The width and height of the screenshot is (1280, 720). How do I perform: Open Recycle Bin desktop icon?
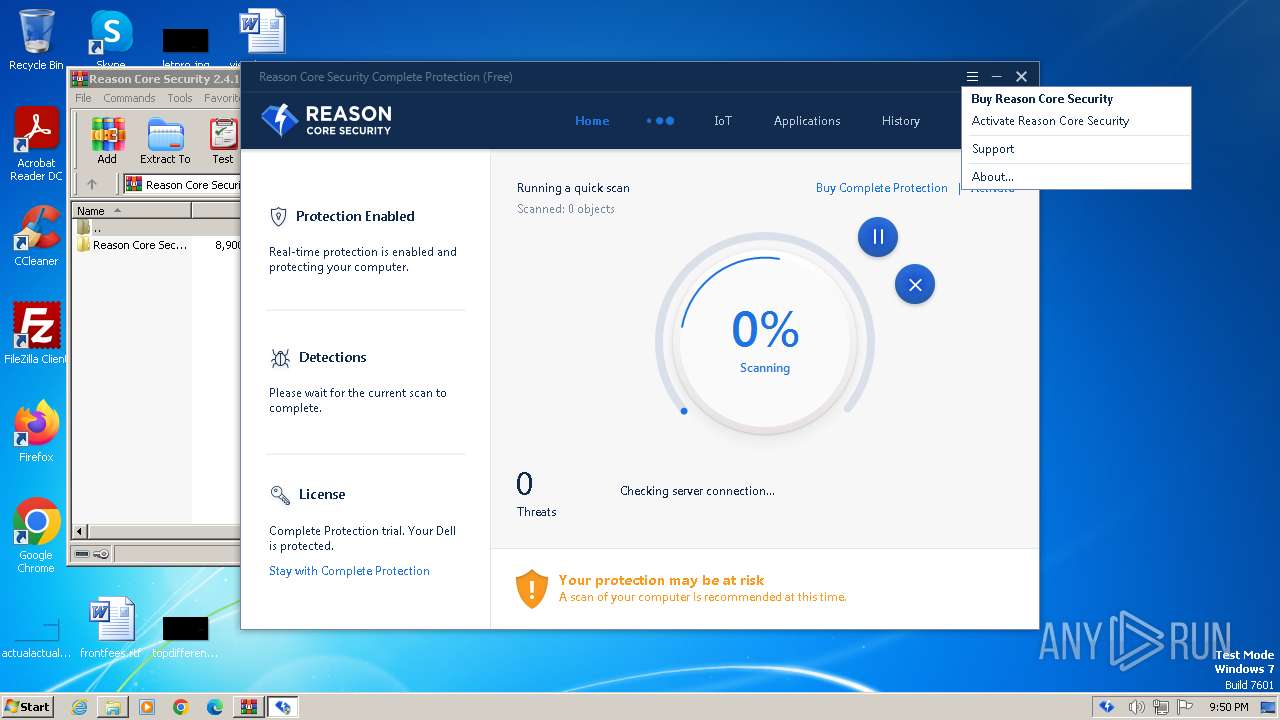pos(36,40)
